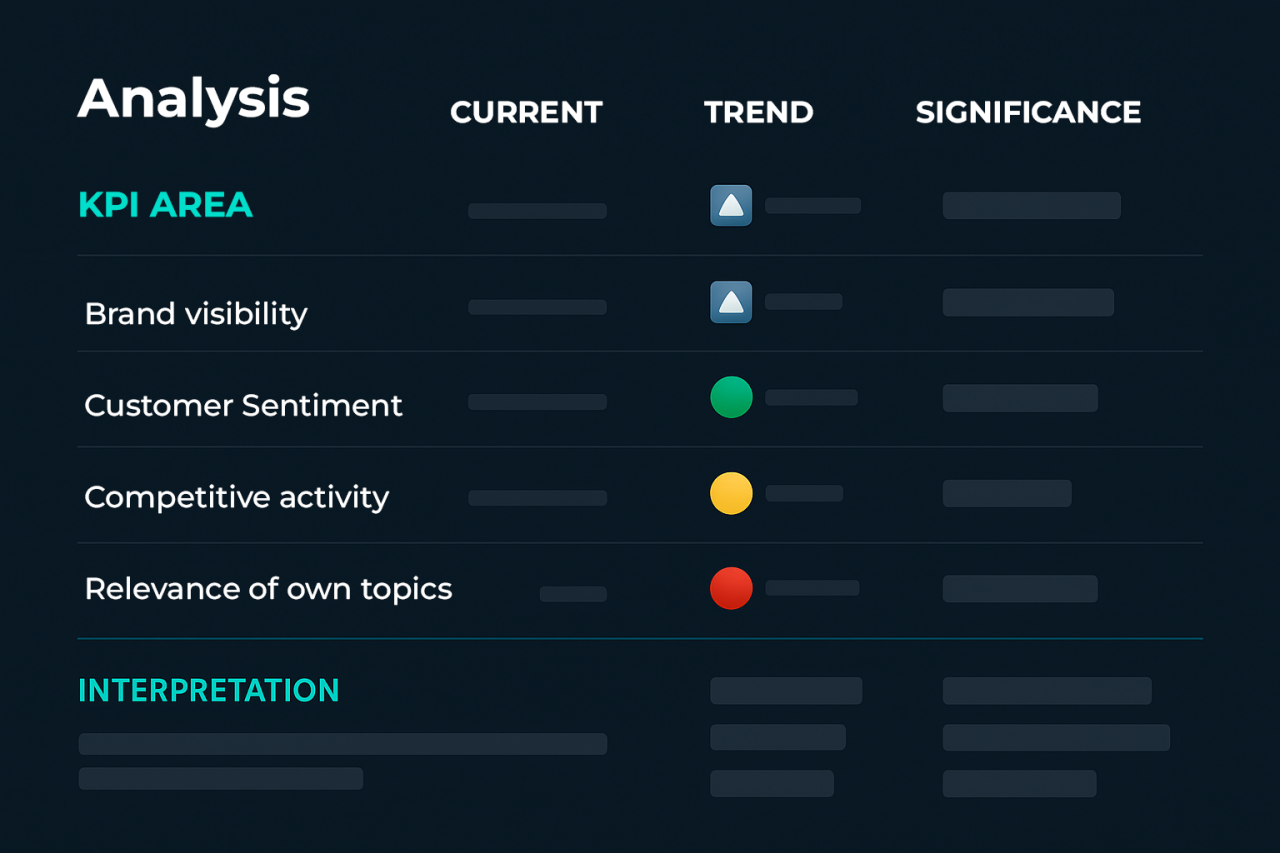The height and width of the screenshot is (853, 1280).
Task: Click the short current value bar for Relevance of own topics
Action: tap(573, 594)
